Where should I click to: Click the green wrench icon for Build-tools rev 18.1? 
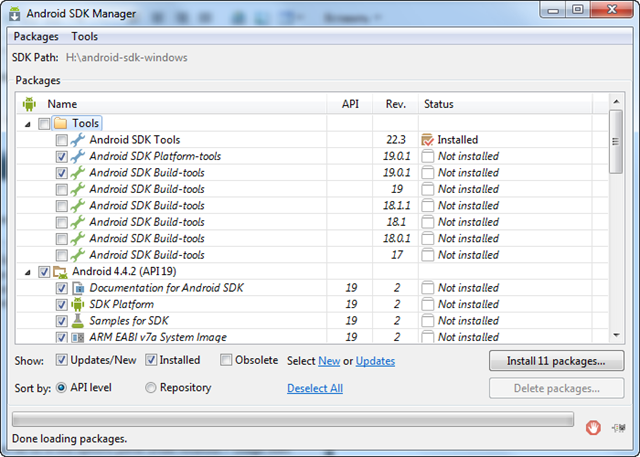point(78,222)
